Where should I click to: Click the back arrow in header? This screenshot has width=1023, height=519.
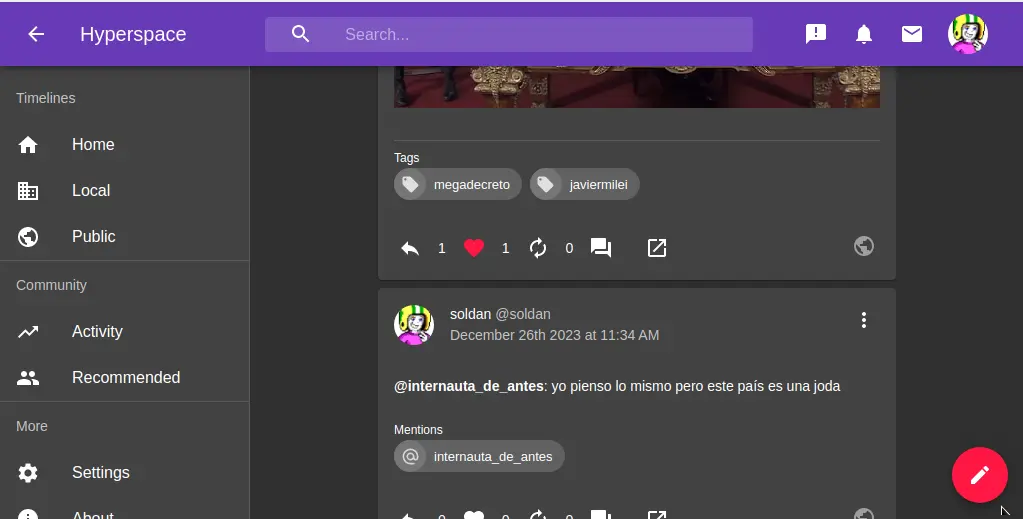(36, 34)
